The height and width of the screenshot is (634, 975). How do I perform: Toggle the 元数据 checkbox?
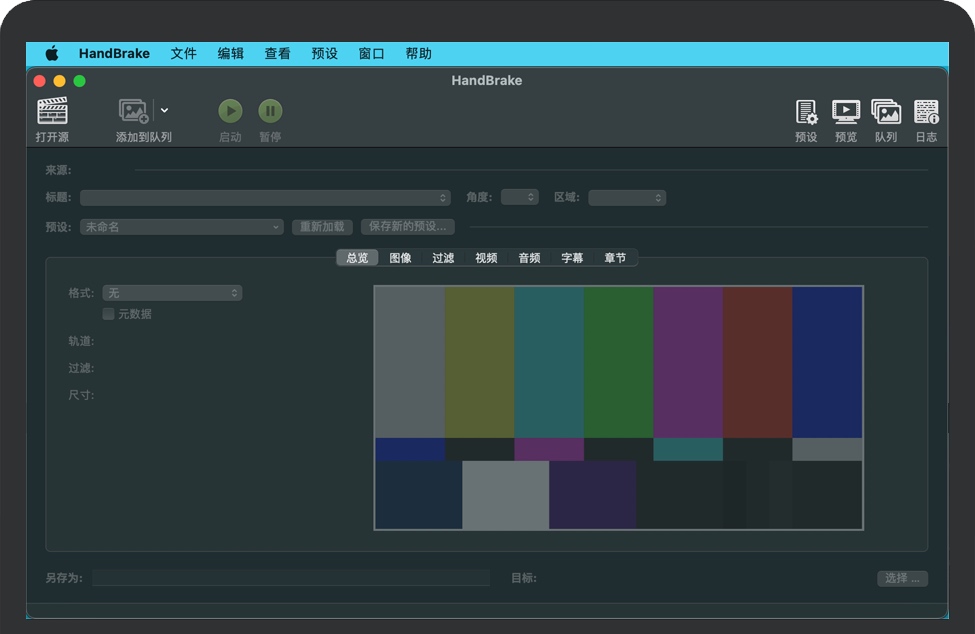(108, 314)
